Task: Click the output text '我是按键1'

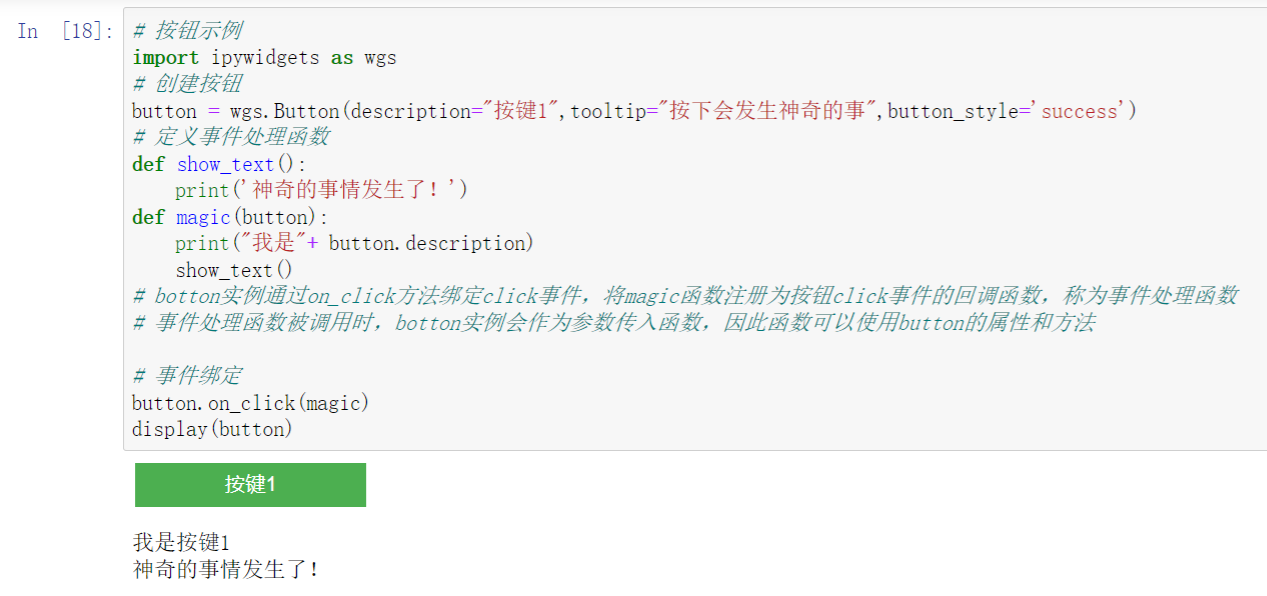Action: (x=181, y=543)
